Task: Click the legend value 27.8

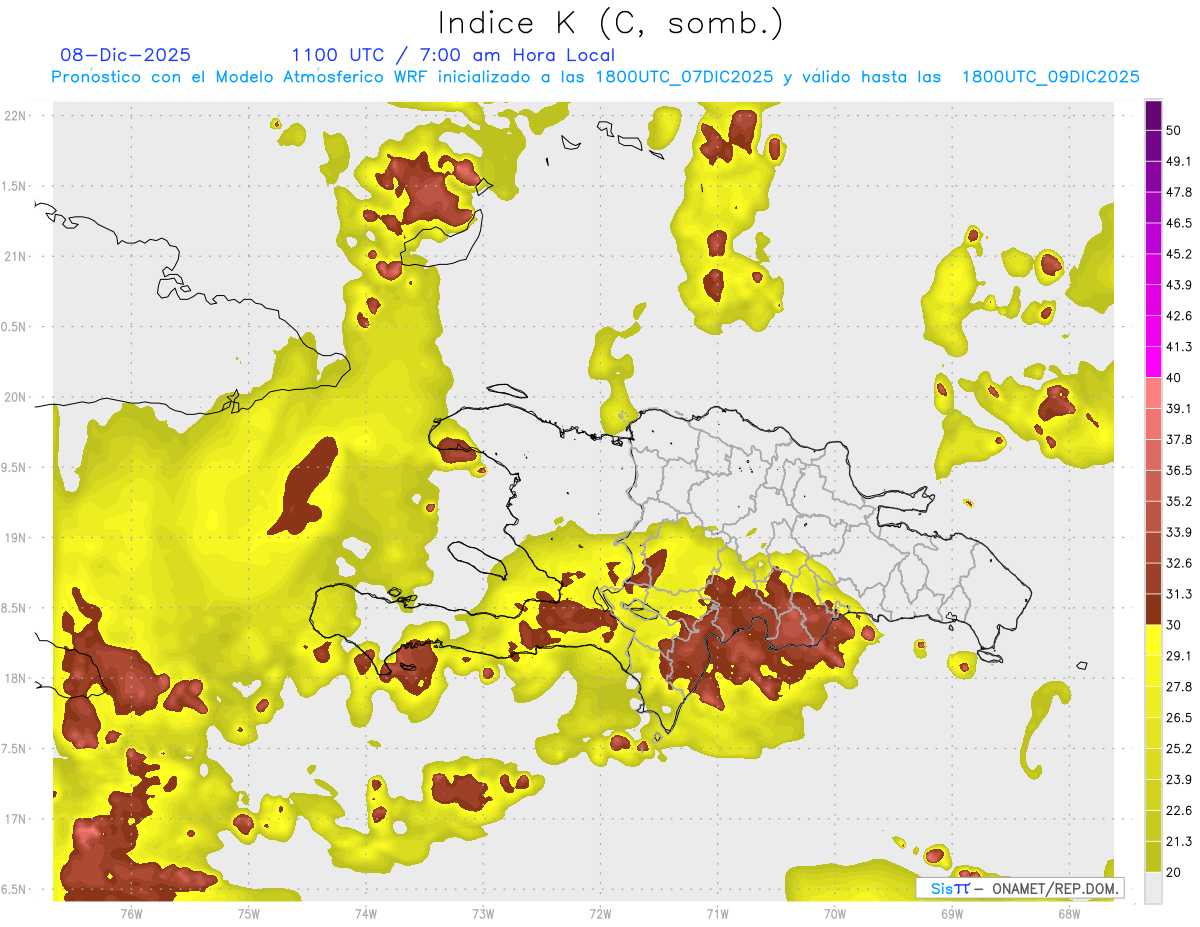Action: (1179, 687)
